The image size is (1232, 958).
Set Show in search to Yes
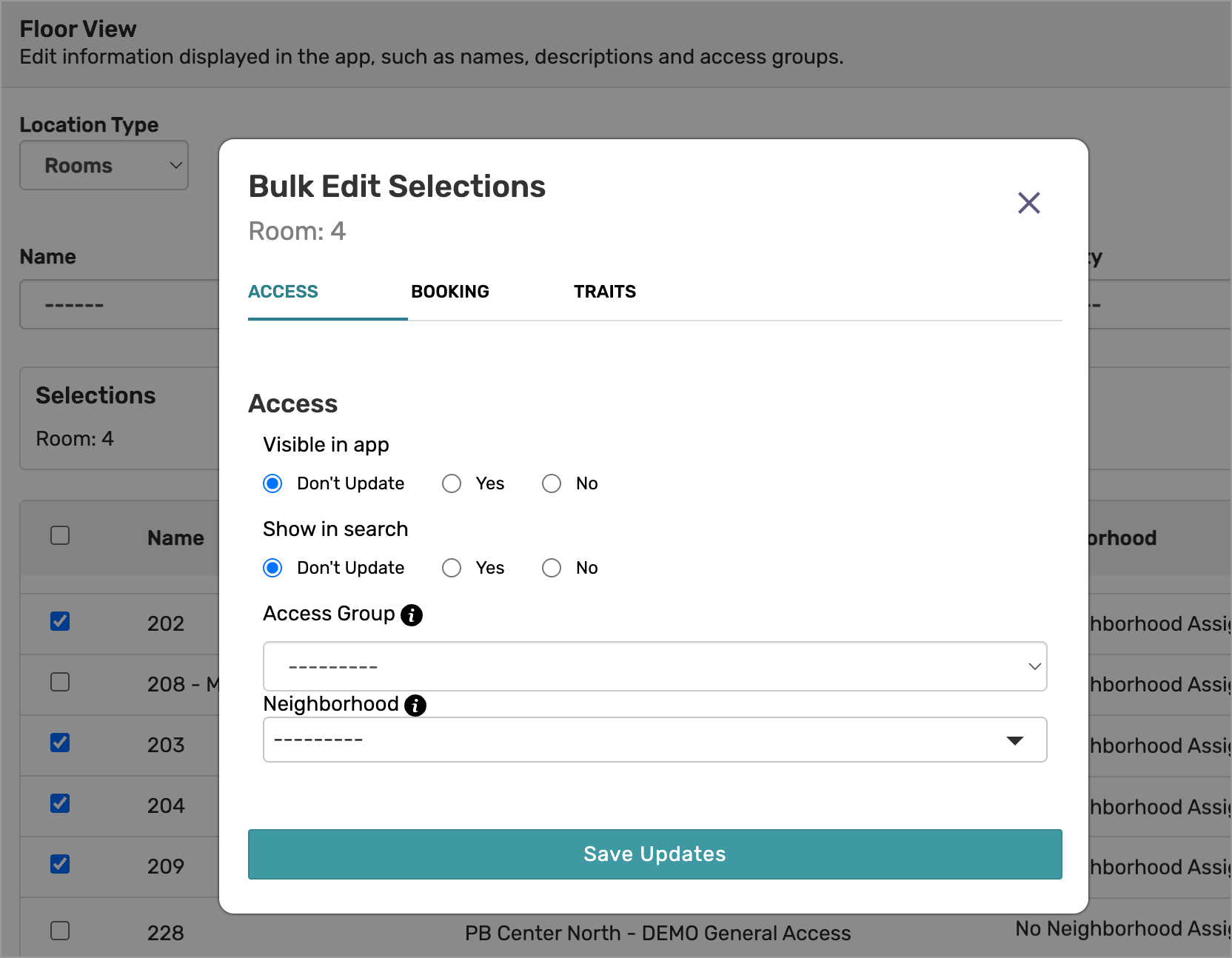coord(452,568)
